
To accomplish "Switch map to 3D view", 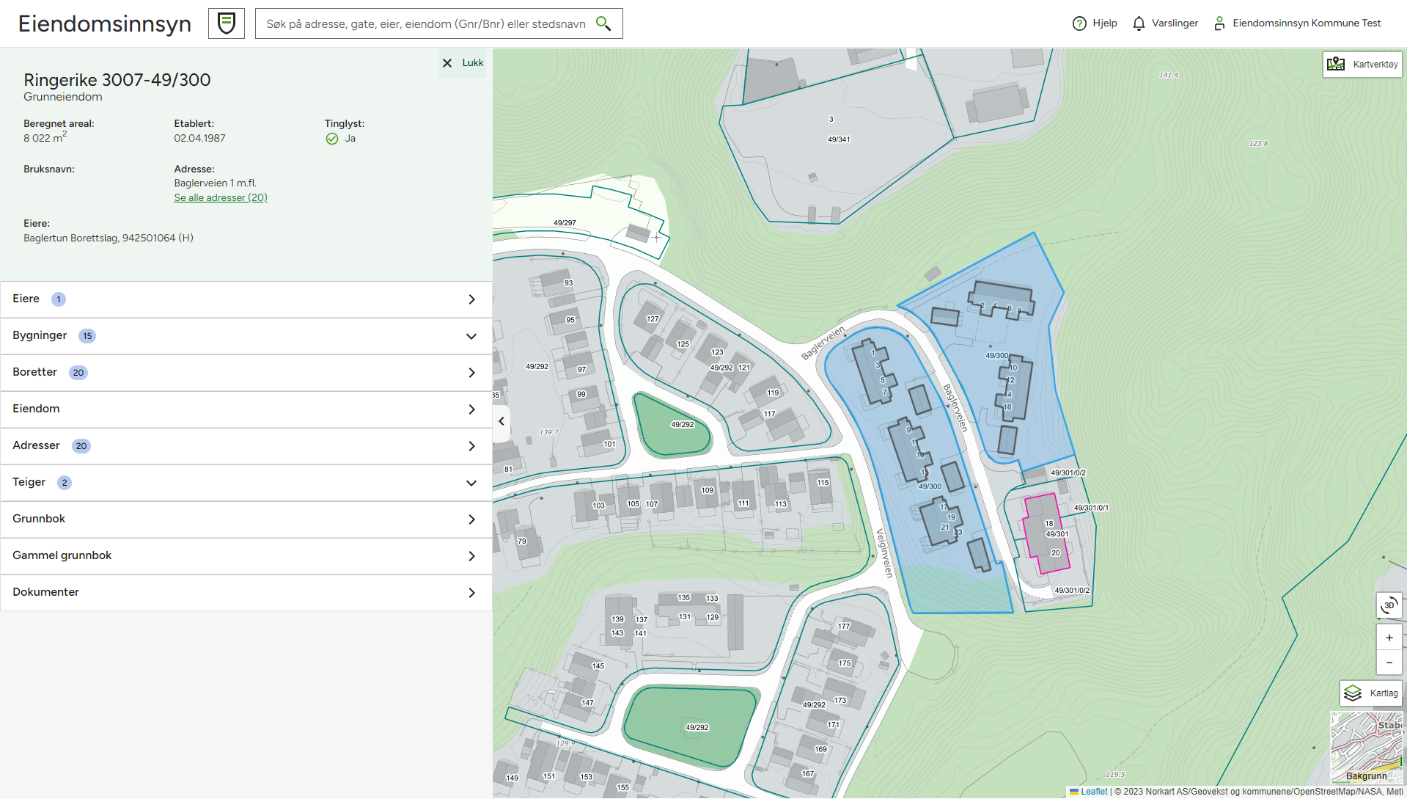I will point(1389,605).
